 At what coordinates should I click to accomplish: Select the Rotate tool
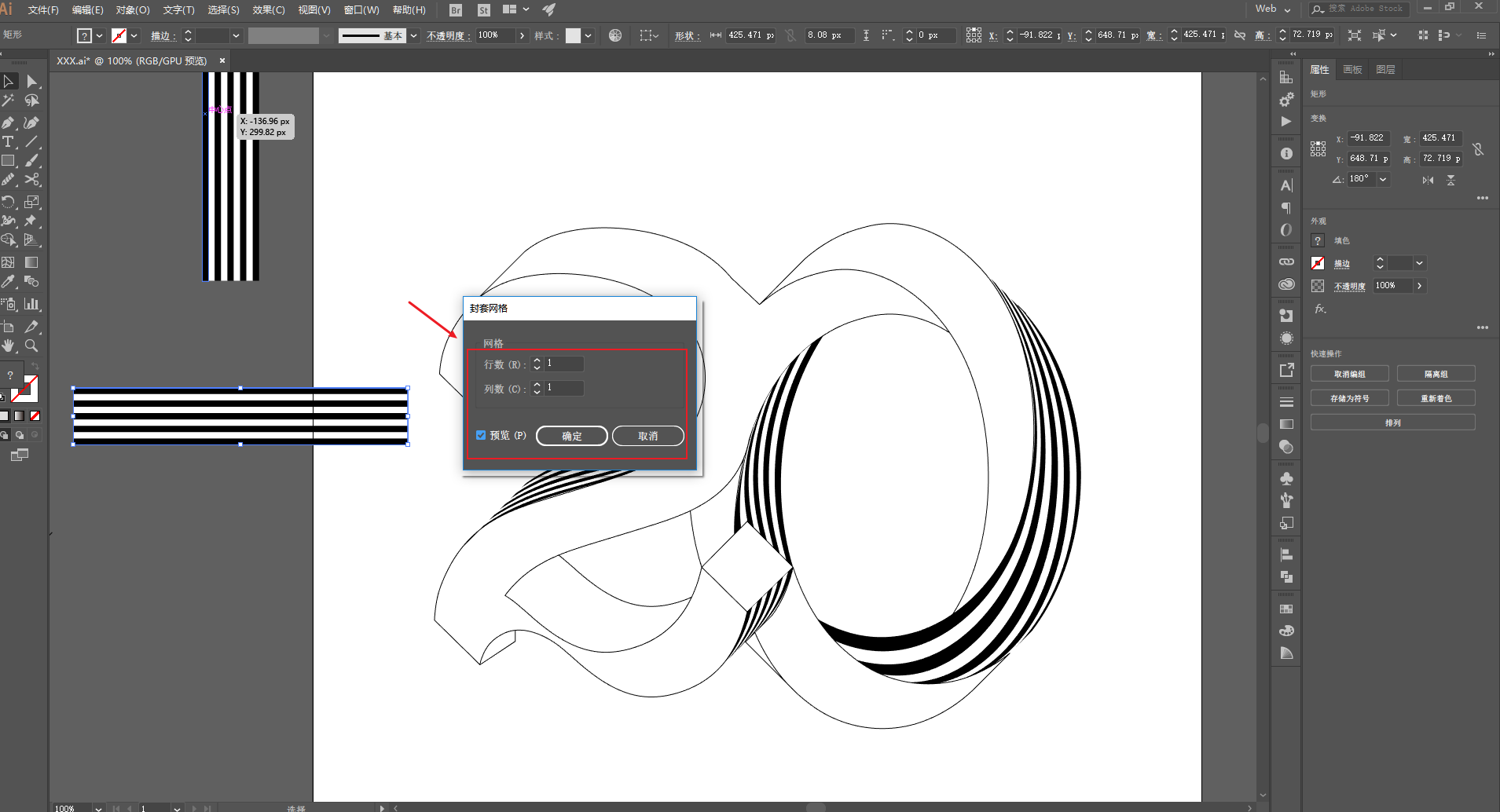click(x=9, y=202)
